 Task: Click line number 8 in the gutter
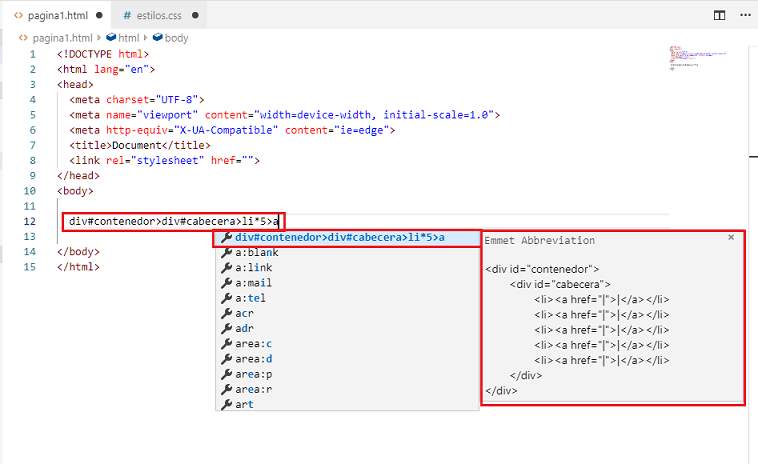point(32,160)
